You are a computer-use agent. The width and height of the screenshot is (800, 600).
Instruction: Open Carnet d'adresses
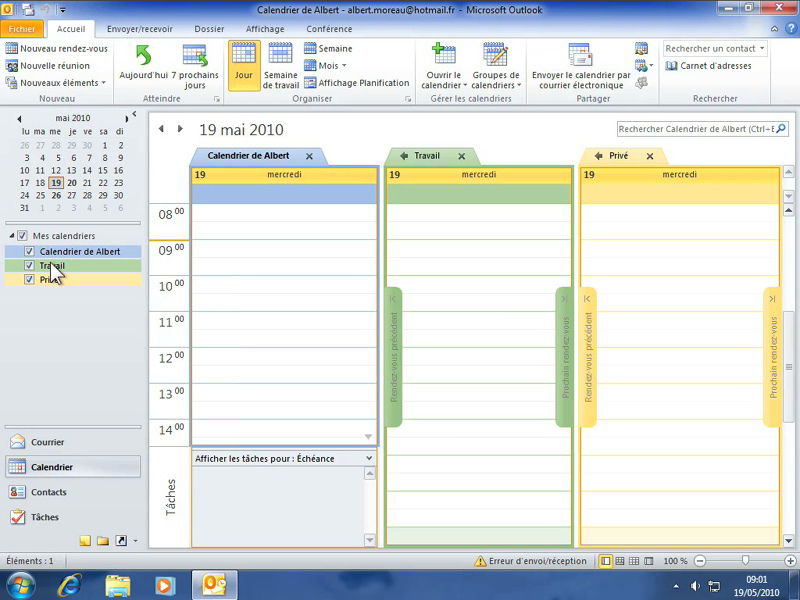(x=708, y=66)
